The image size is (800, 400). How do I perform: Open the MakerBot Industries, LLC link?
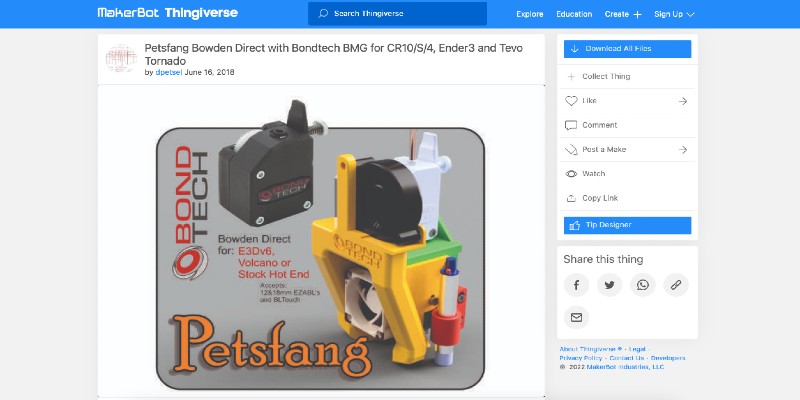(625, 367)
